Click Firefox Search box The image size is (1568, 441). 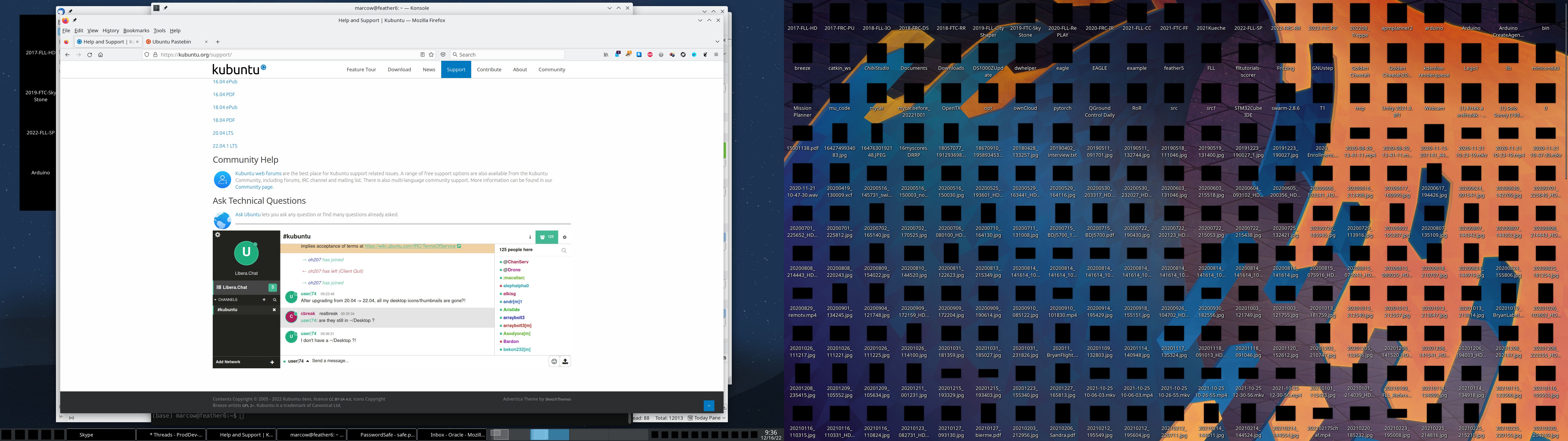507,55
